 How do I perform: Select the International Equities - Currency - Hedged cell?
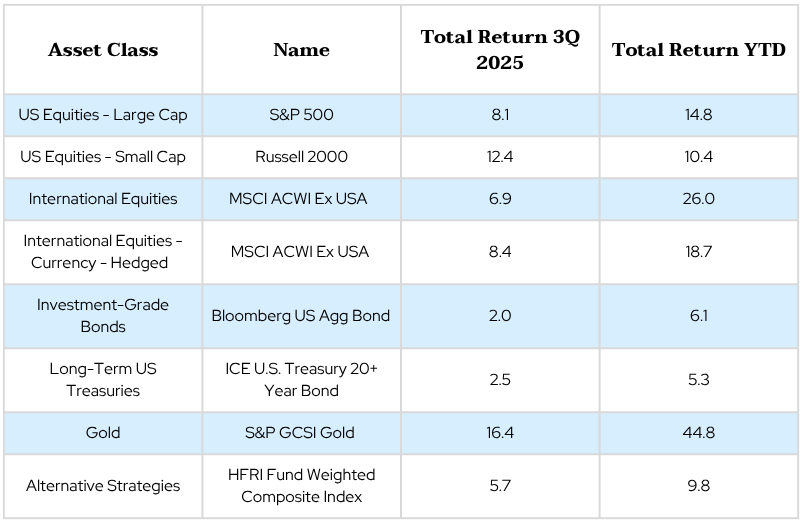pyautogui.click(x=103, y=251)
